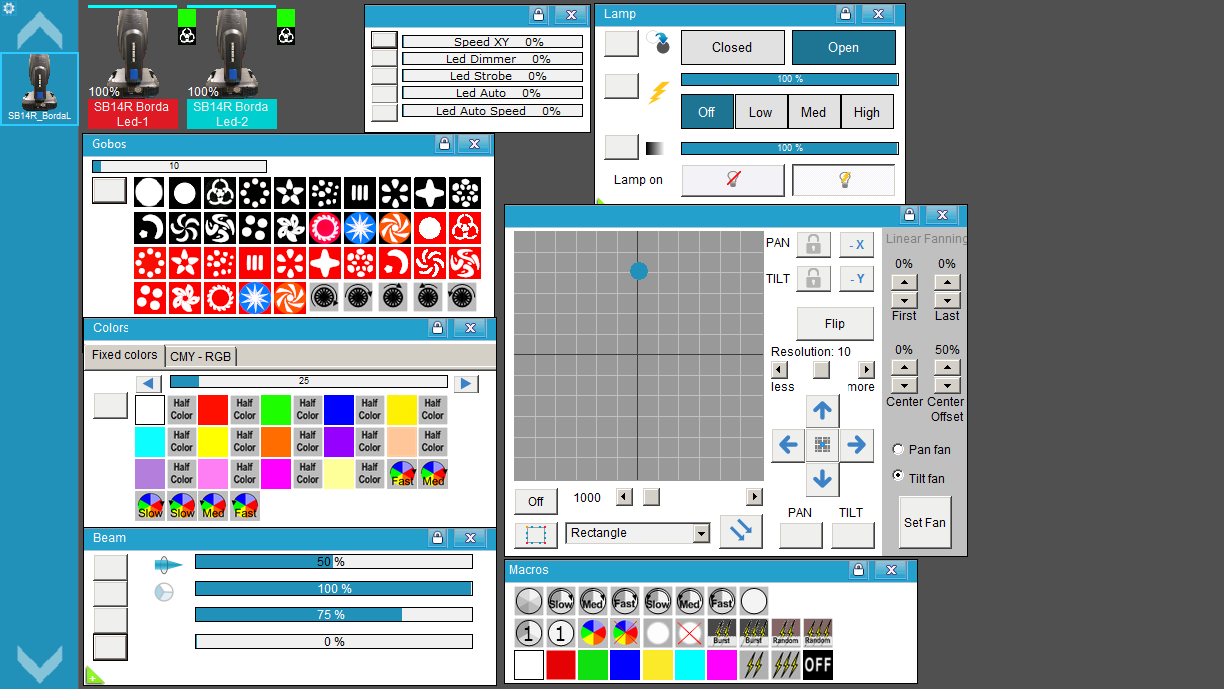Click the Resolution more arrow
This screenshot has width=1224, height=689.
pos(866,370)
